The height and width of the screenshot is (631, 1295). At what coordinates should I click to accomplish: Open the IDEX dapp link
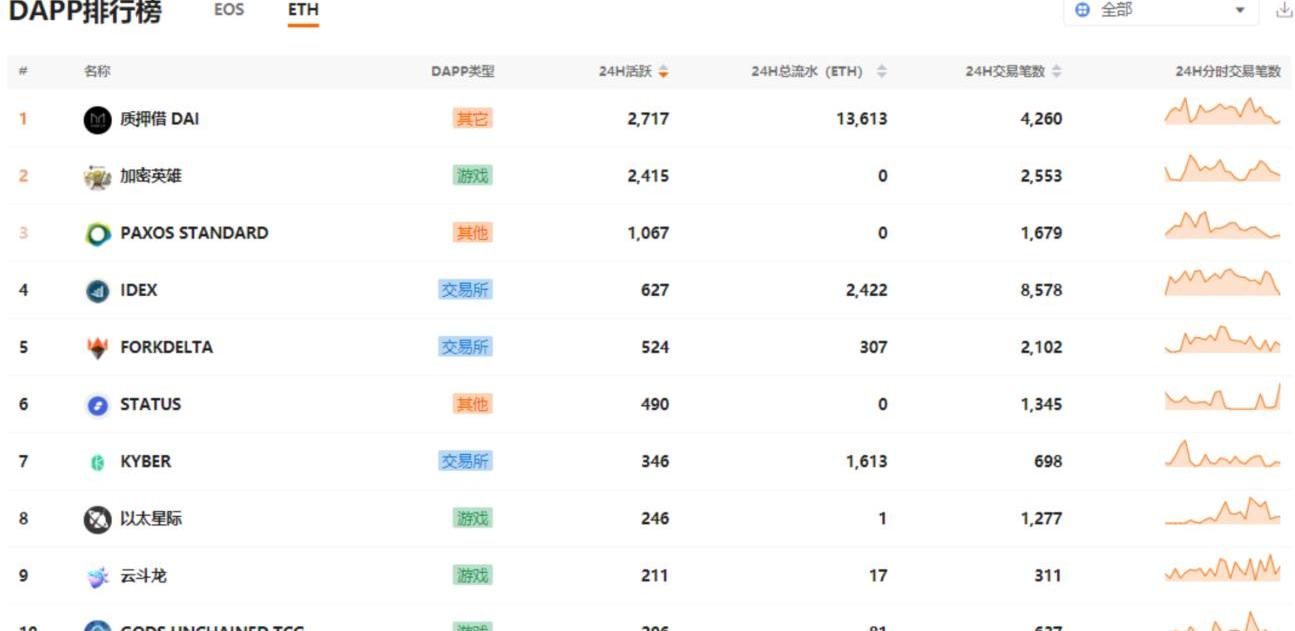click(x=138, y=289)
